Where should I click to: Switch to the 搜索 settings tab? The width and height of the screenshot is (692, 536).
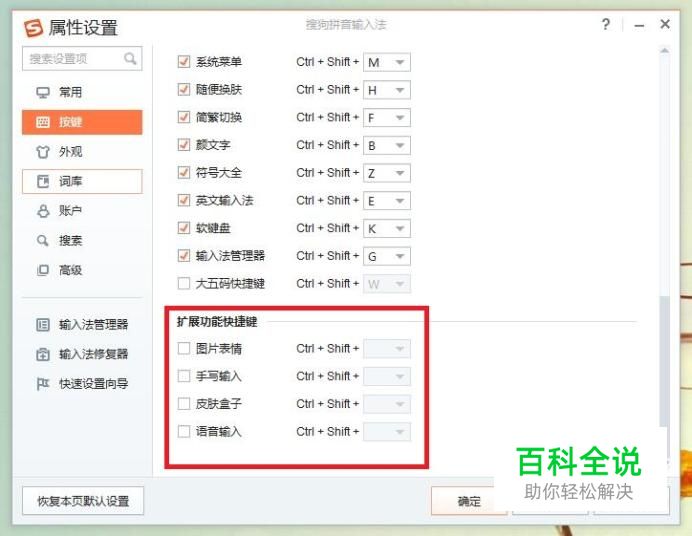click(82, 240)
